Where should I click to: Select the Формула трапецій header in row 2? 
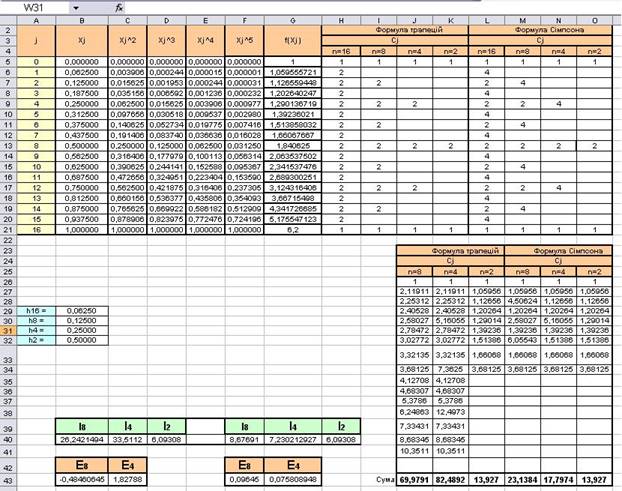[x=395, y=30]
